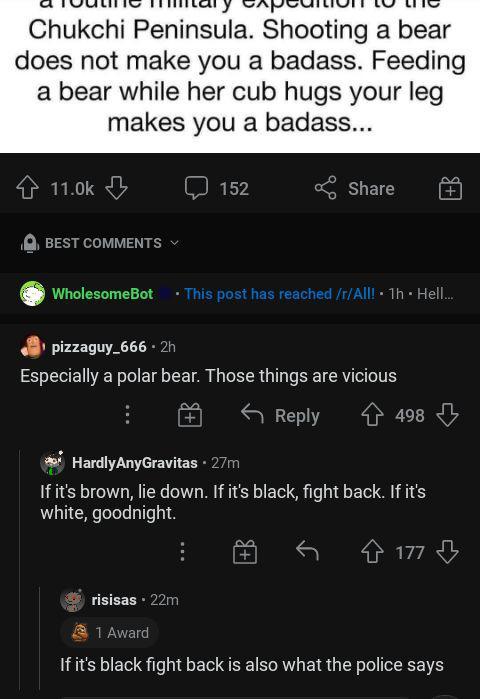Upvote the comment with 177 points
This screenshot has height=699, width=480.
pyautogui.click(x=372, y=552)
